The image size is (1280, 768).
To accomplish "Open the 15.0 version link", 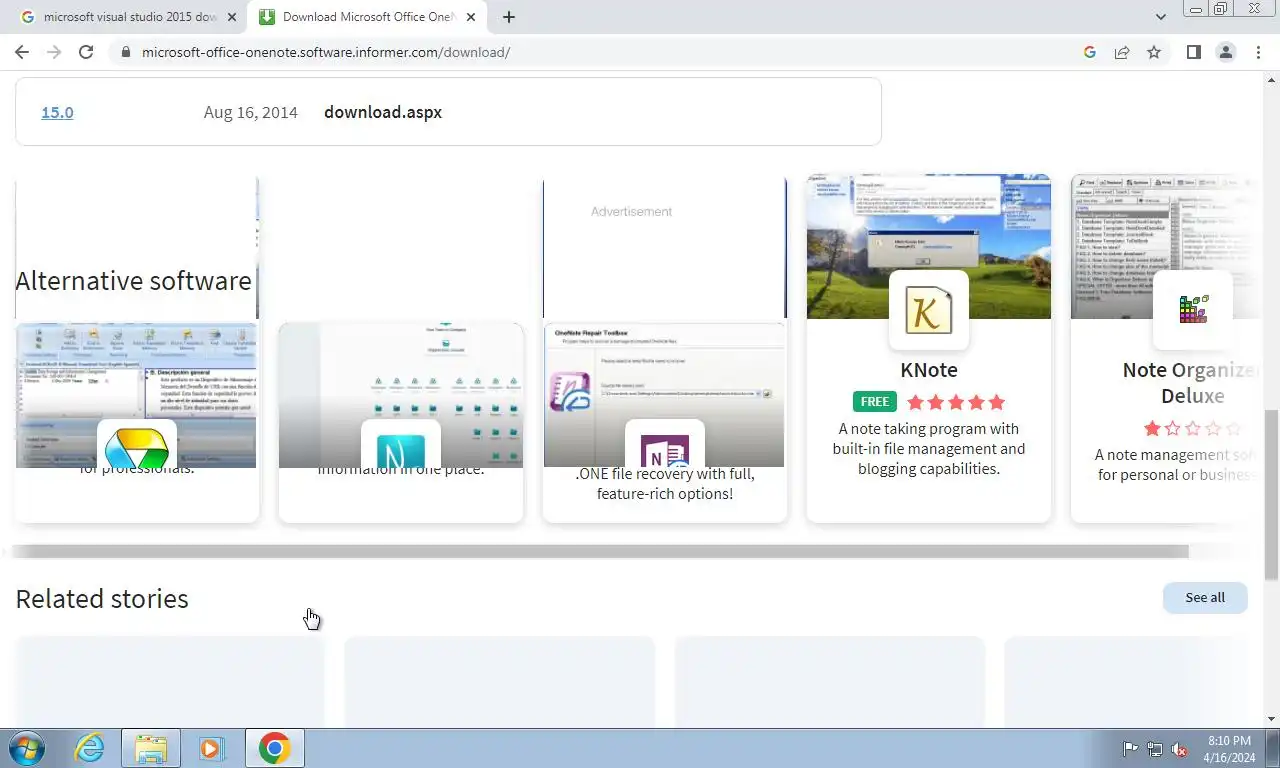I will (x=57, y=112).
